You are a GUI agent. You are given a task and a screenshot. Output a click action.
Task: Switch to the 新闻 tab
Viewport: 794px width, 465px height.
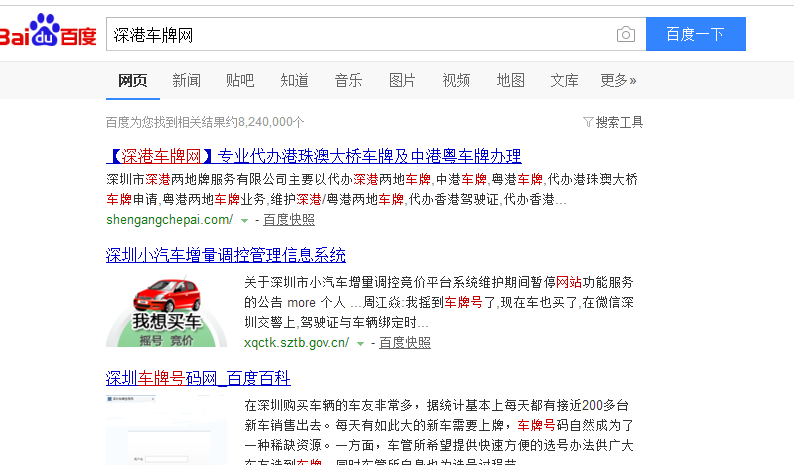186,80
